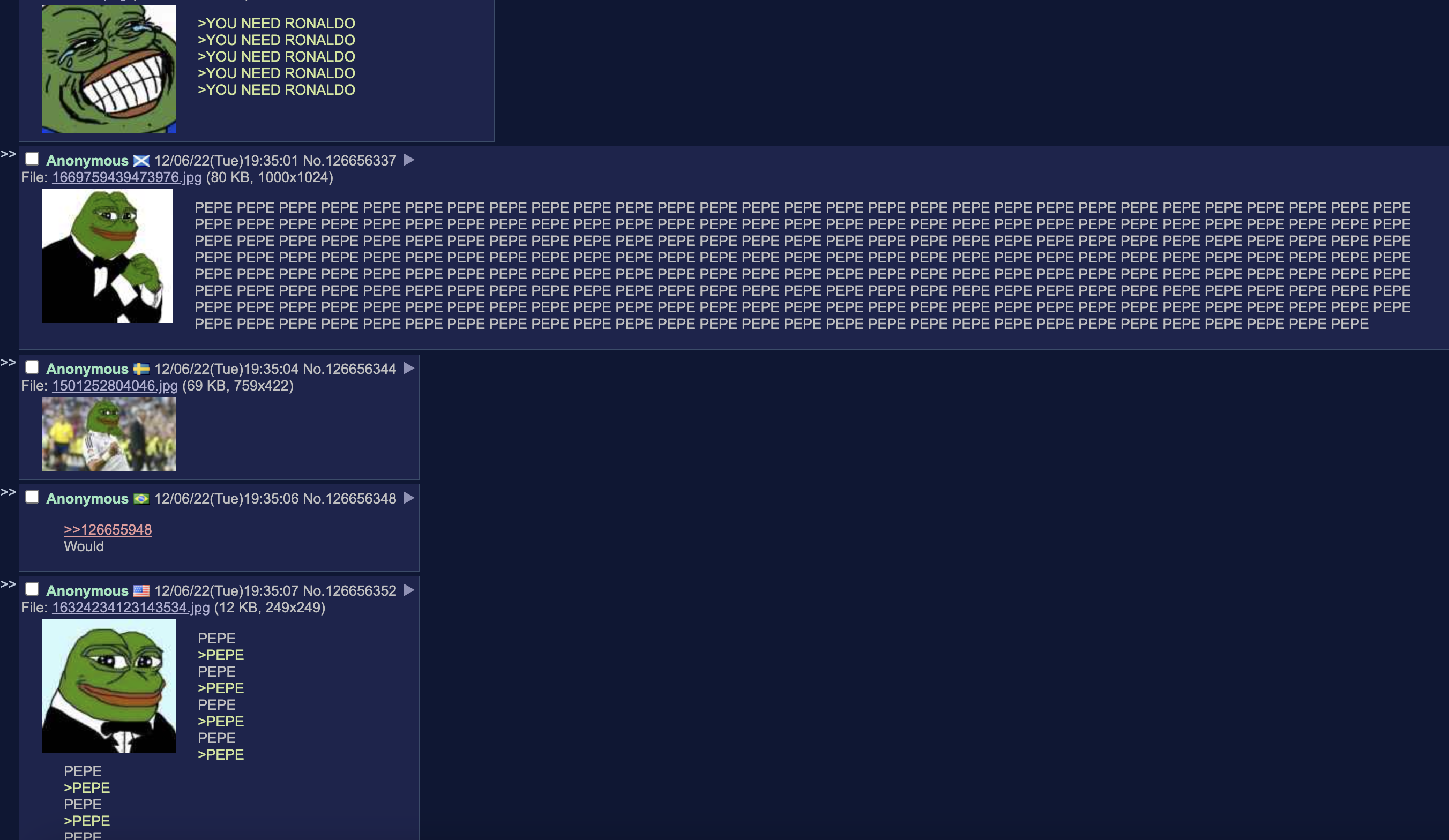Open file link 1669759439473976.jpg
Screen dimensions: 1449x840
click(126, 177)
